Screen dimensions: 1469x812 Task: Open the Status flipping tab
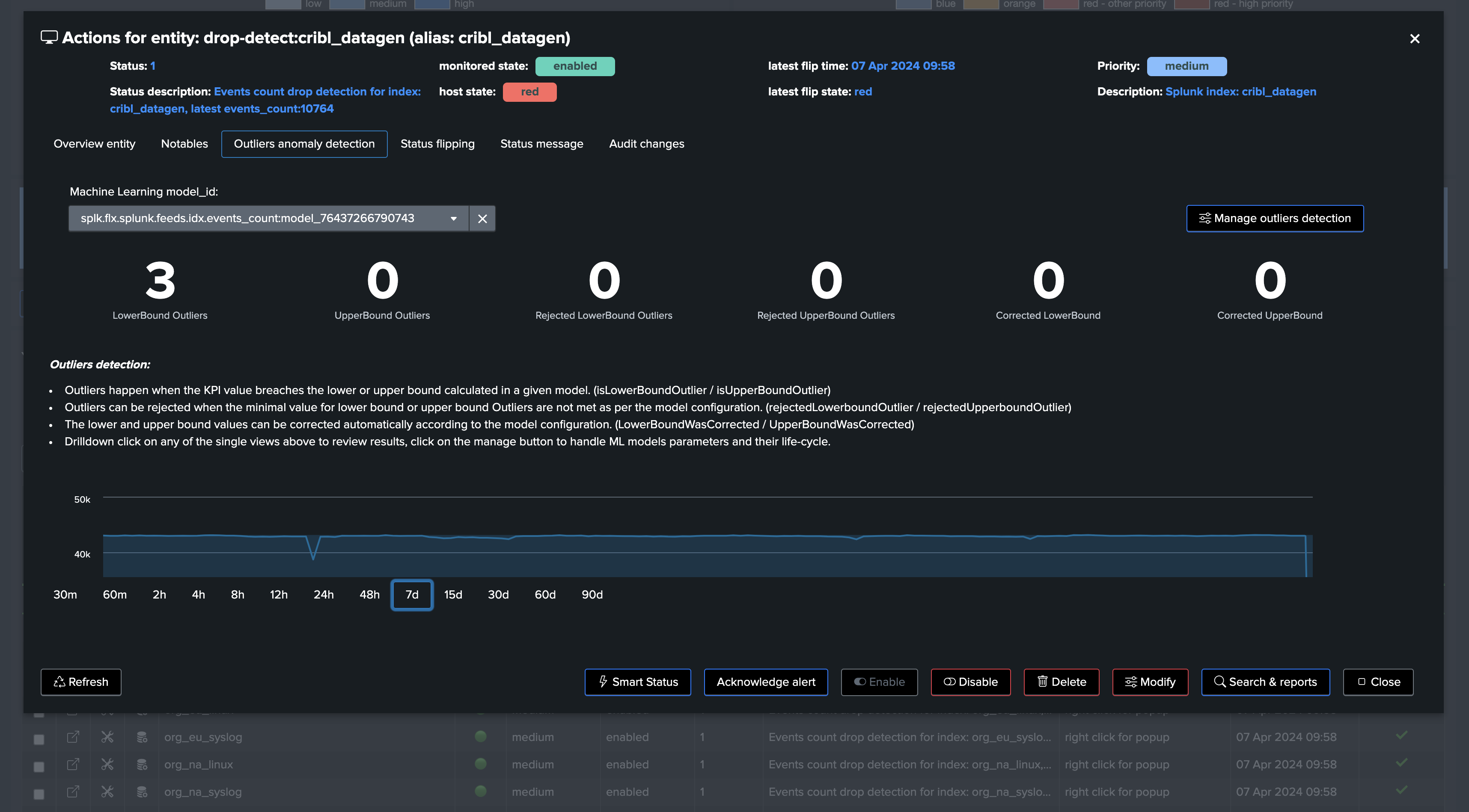click(x=437, y=144)
